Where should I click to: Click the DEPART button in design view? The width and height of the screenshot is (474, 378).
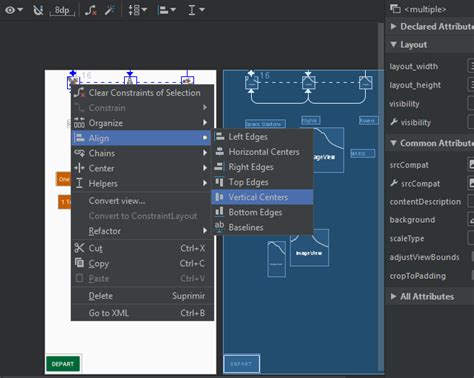pos(63,364)
